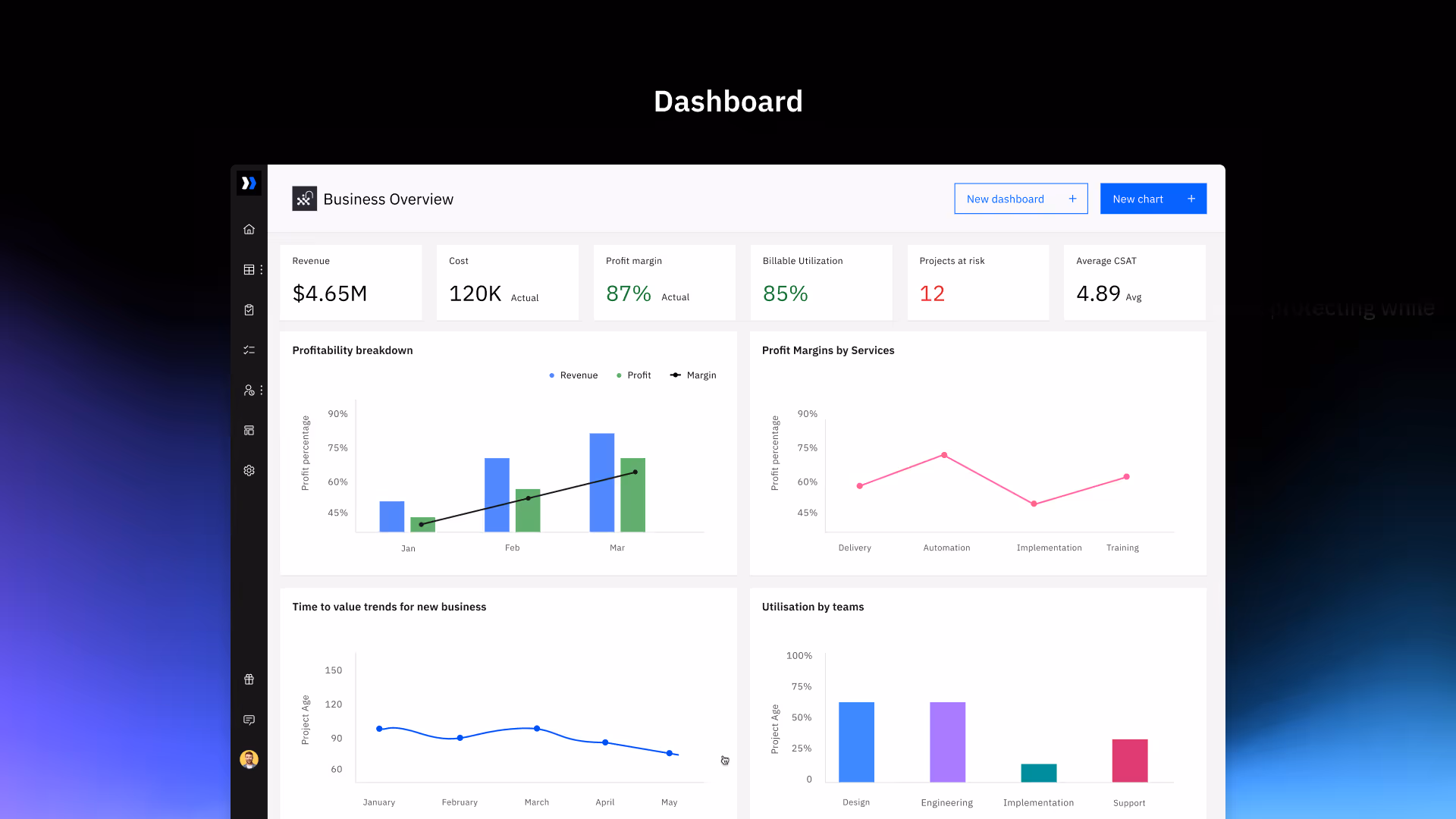Click the Utilisation by teams title
The height and width of the screenshot is (819, 1456).
click(x=813, y=607)
